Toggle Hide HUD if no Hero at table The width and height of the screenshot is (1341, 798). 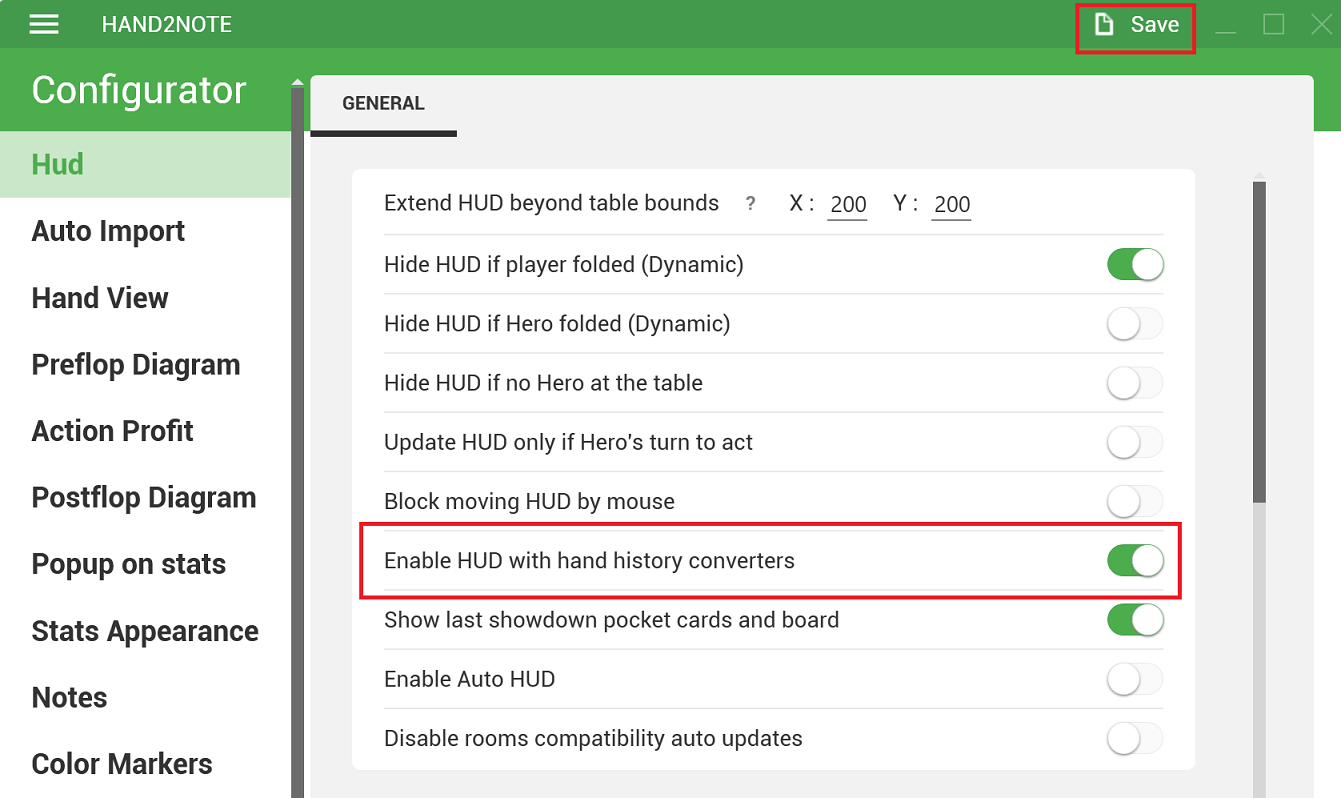tap(1135, 383)
